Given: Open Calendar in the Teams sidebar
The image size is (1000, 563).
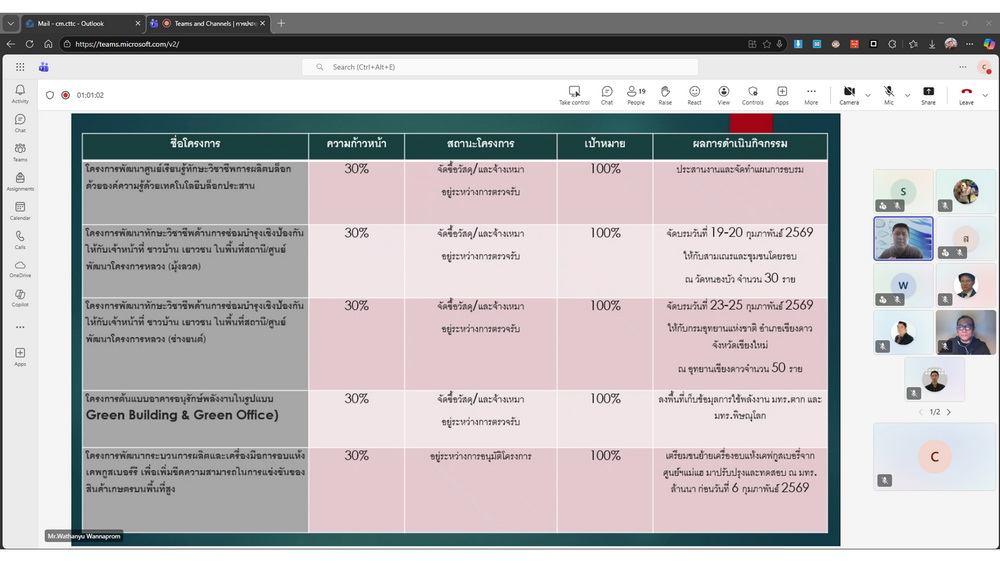Looking at the screenshot, I should [20, 211].
